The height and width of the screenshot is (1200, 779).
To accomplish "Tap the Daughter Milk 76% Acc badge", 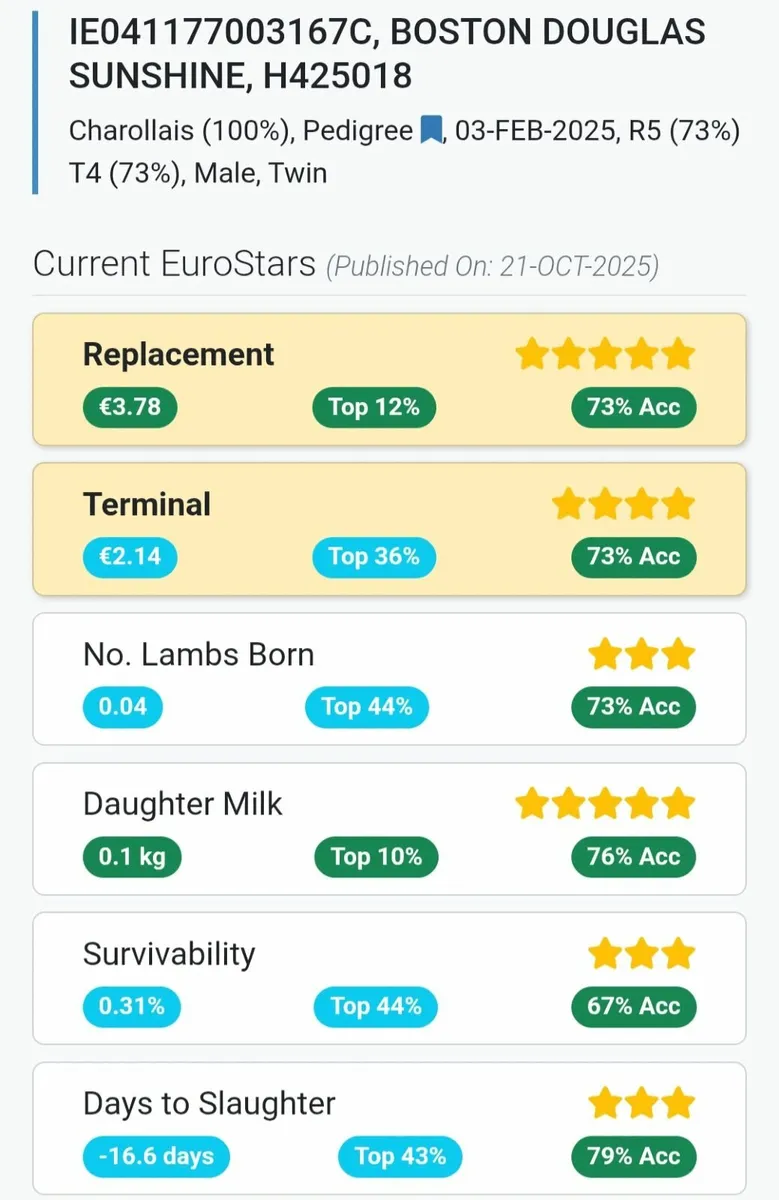I will (633, 857).
